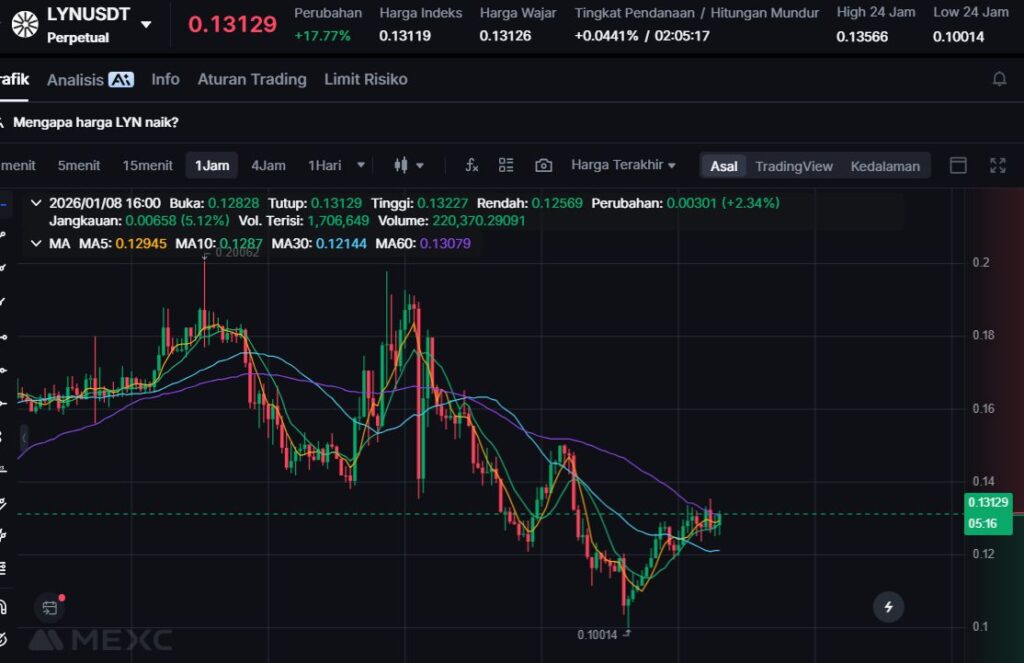Open the candlestick chart style dropdown

click(409, 165)
